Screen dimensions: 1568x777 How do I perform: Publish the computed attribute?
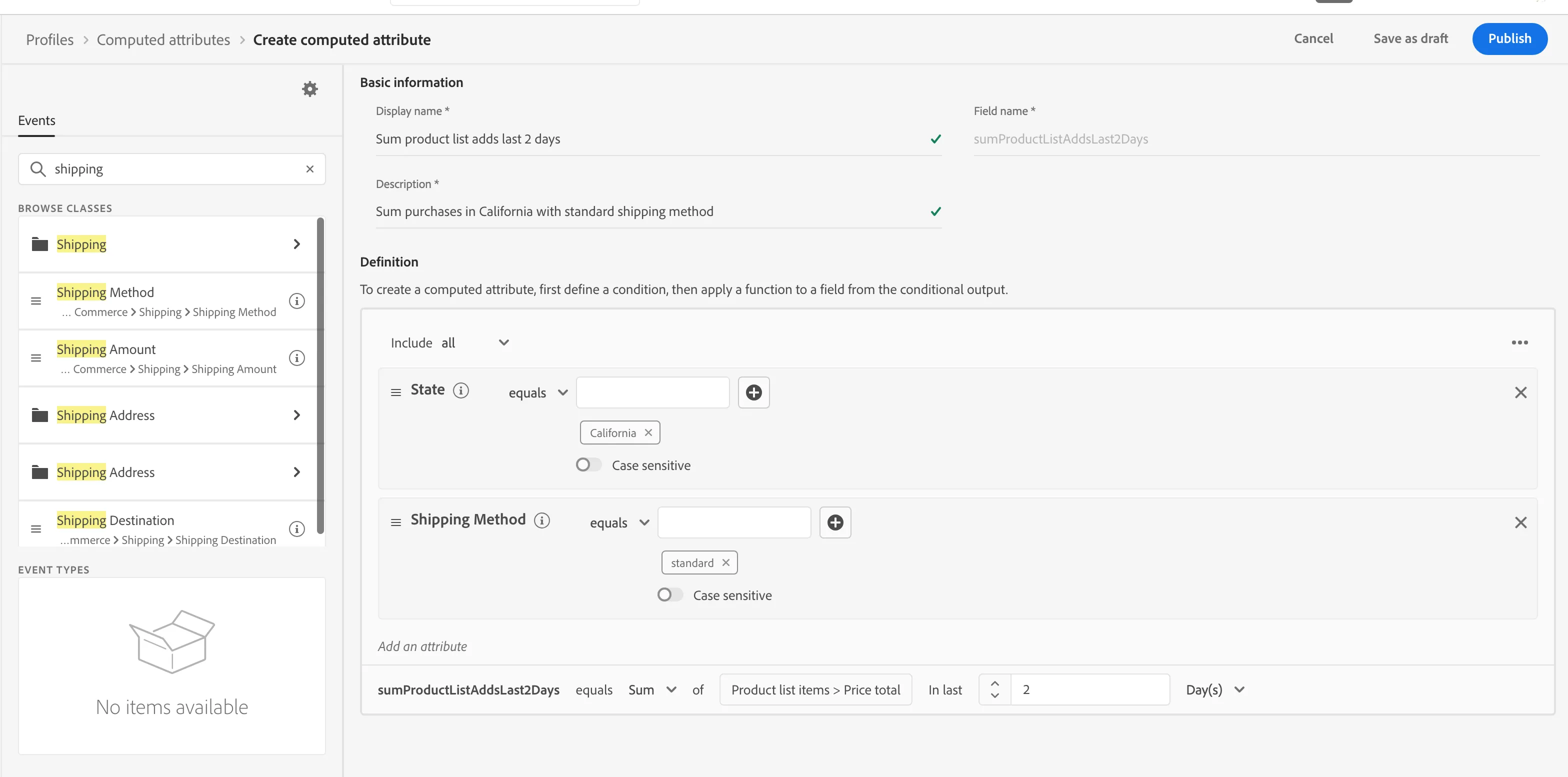tap(1509, 39)
